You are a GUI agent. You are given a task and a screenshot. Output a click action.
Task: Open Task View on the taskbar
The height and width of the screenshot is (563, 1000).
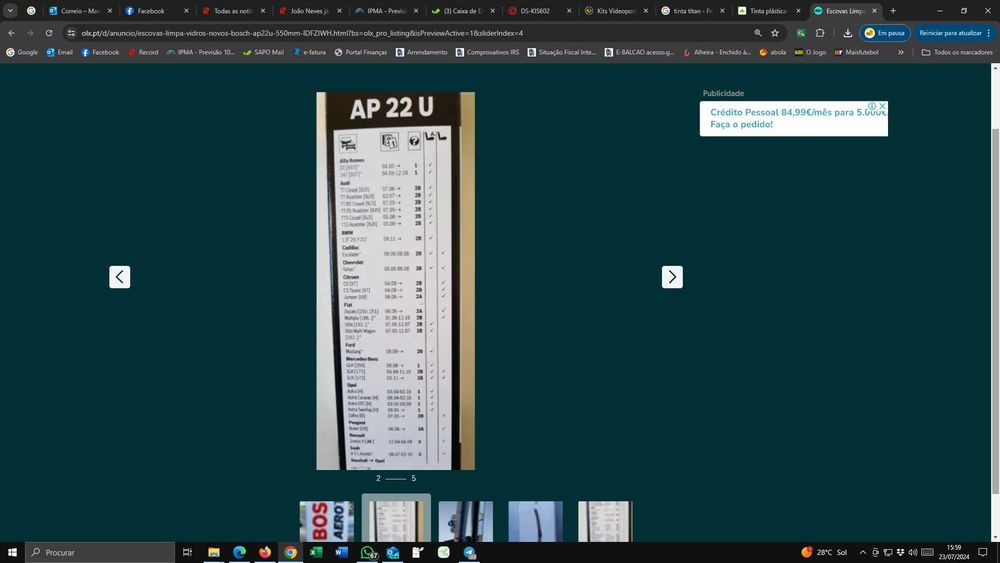point(187,552)
